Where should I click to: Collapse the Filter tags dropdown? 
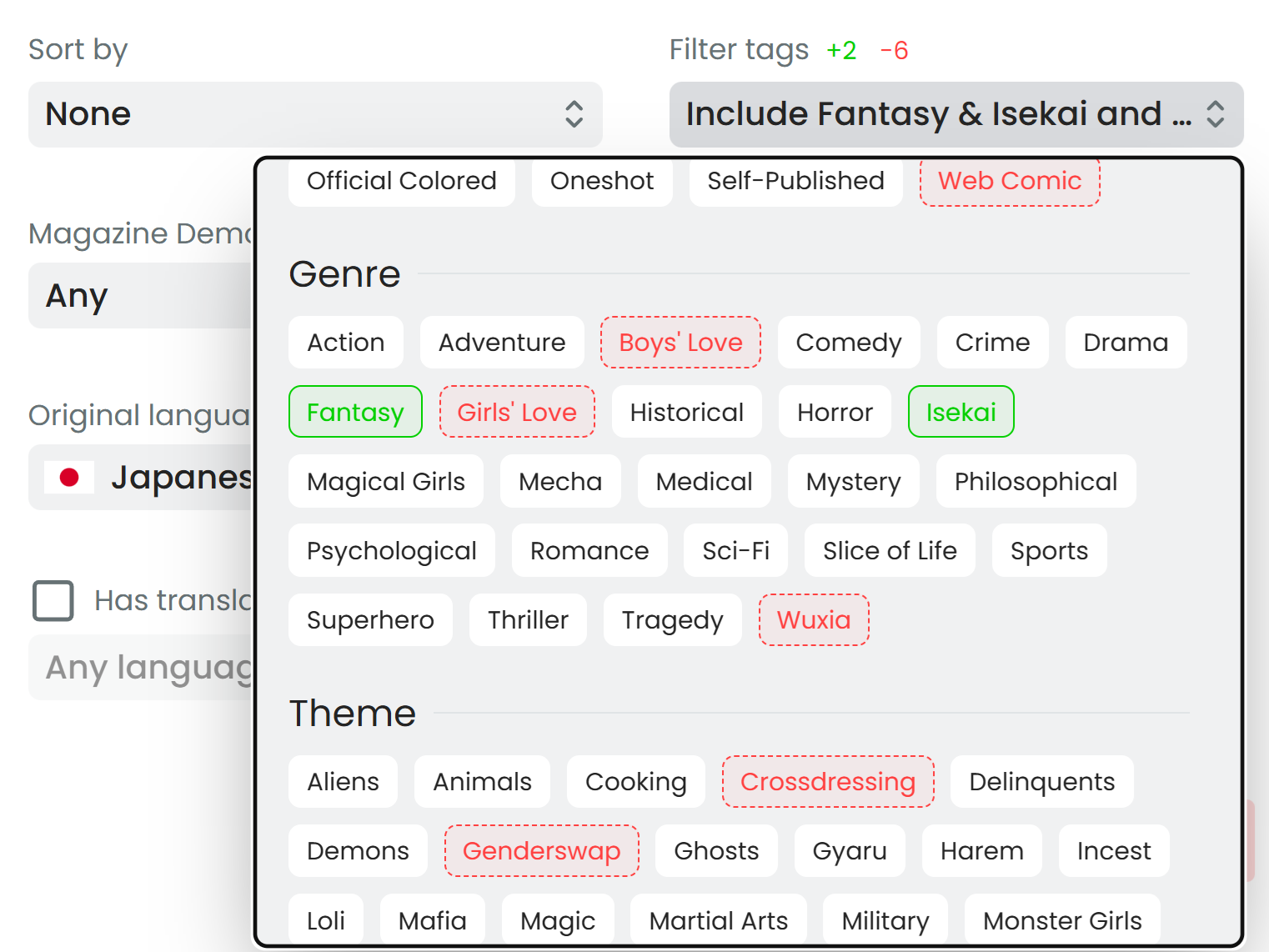(956, 114)
